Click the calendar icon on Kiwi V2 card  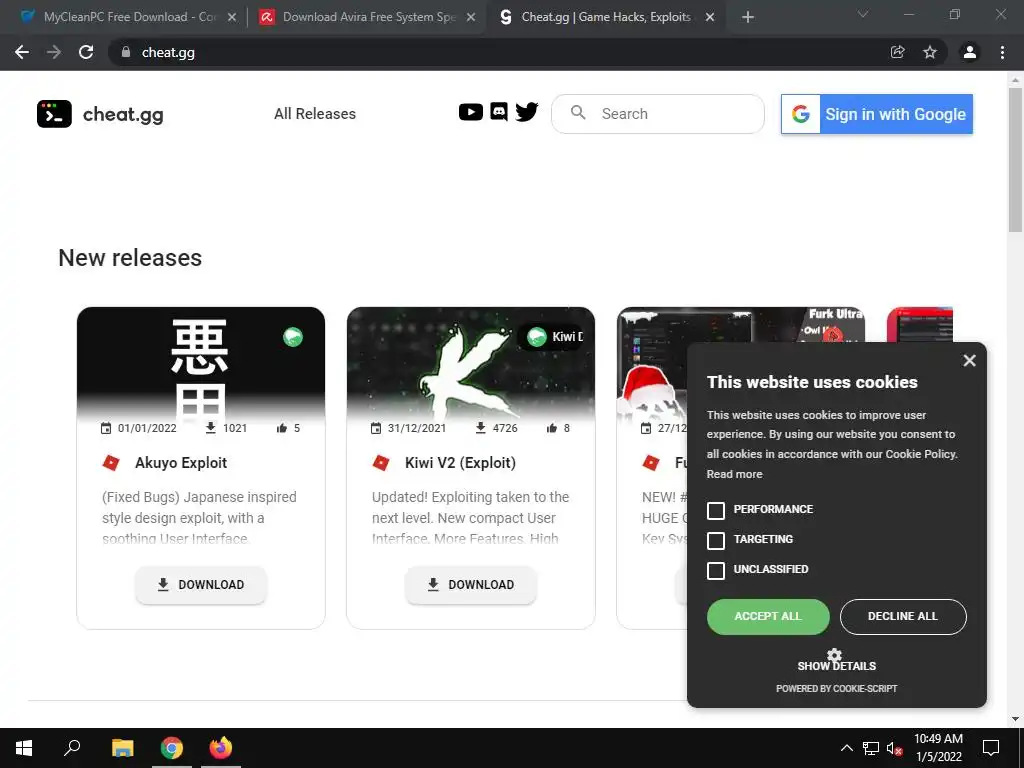pos(376,428)
